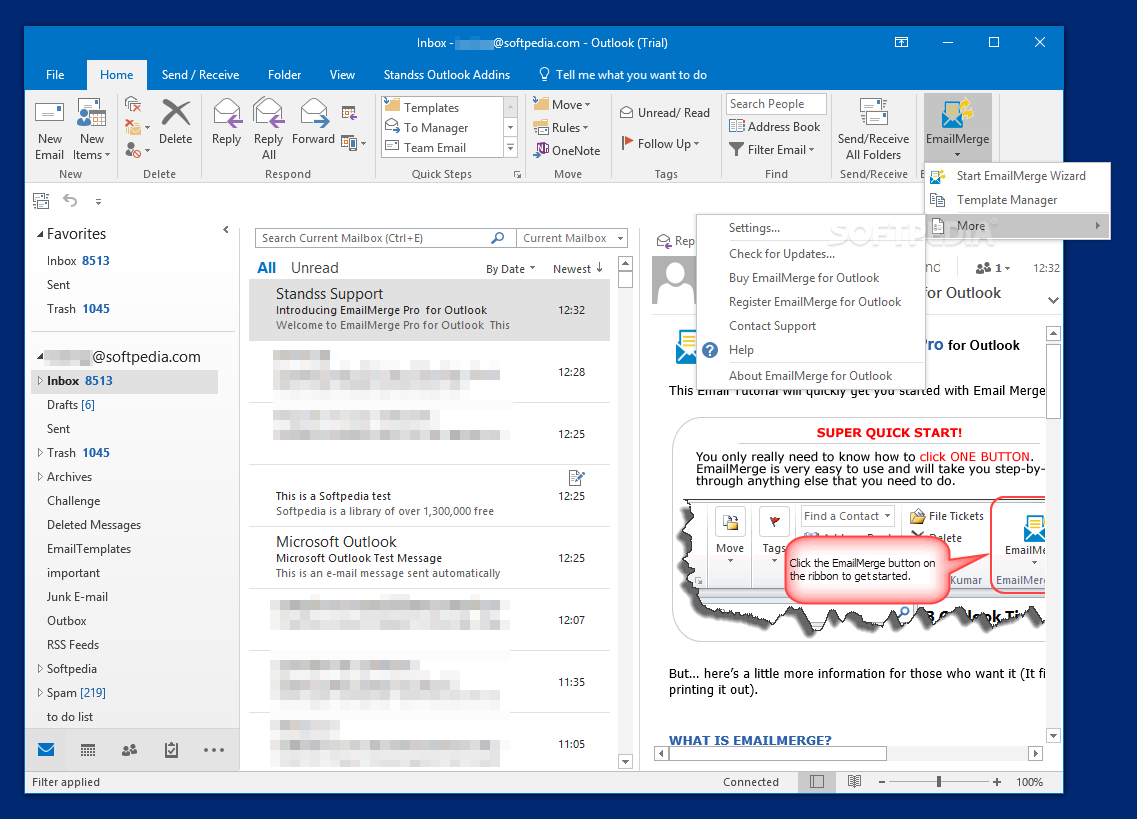This screenshot has width=1137, height=819.
Task: Show only Unread messages
Action: 315,268
